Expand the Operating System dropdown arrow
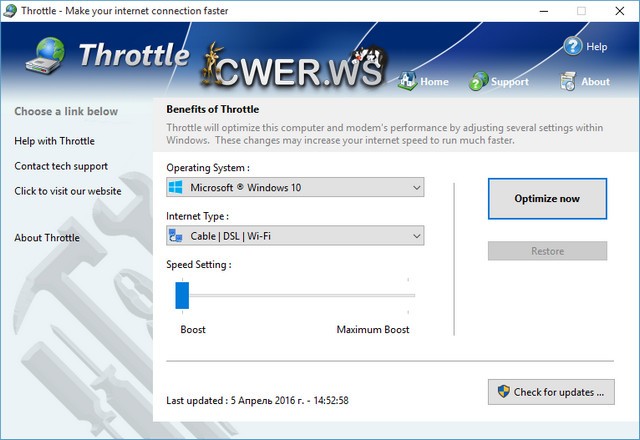640x440 pixels. [415, 188]
